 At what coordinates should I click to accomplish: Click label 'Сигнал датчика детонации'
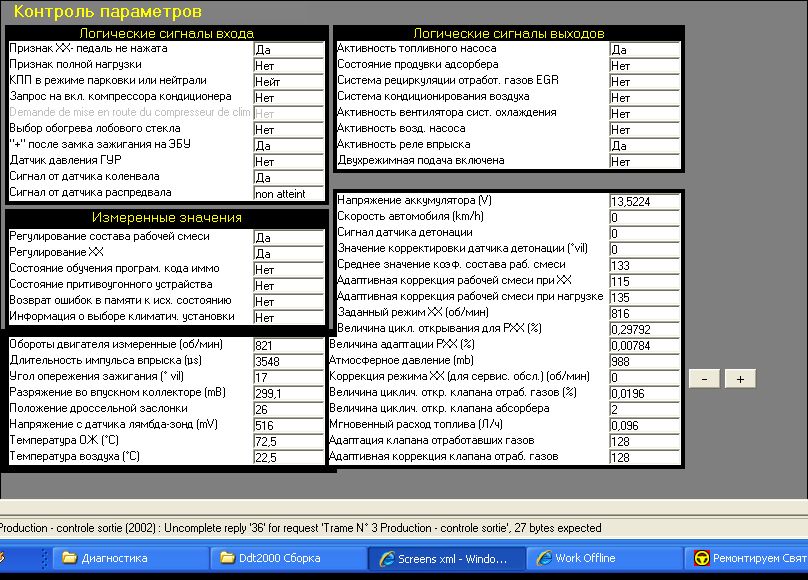[405, 232]
